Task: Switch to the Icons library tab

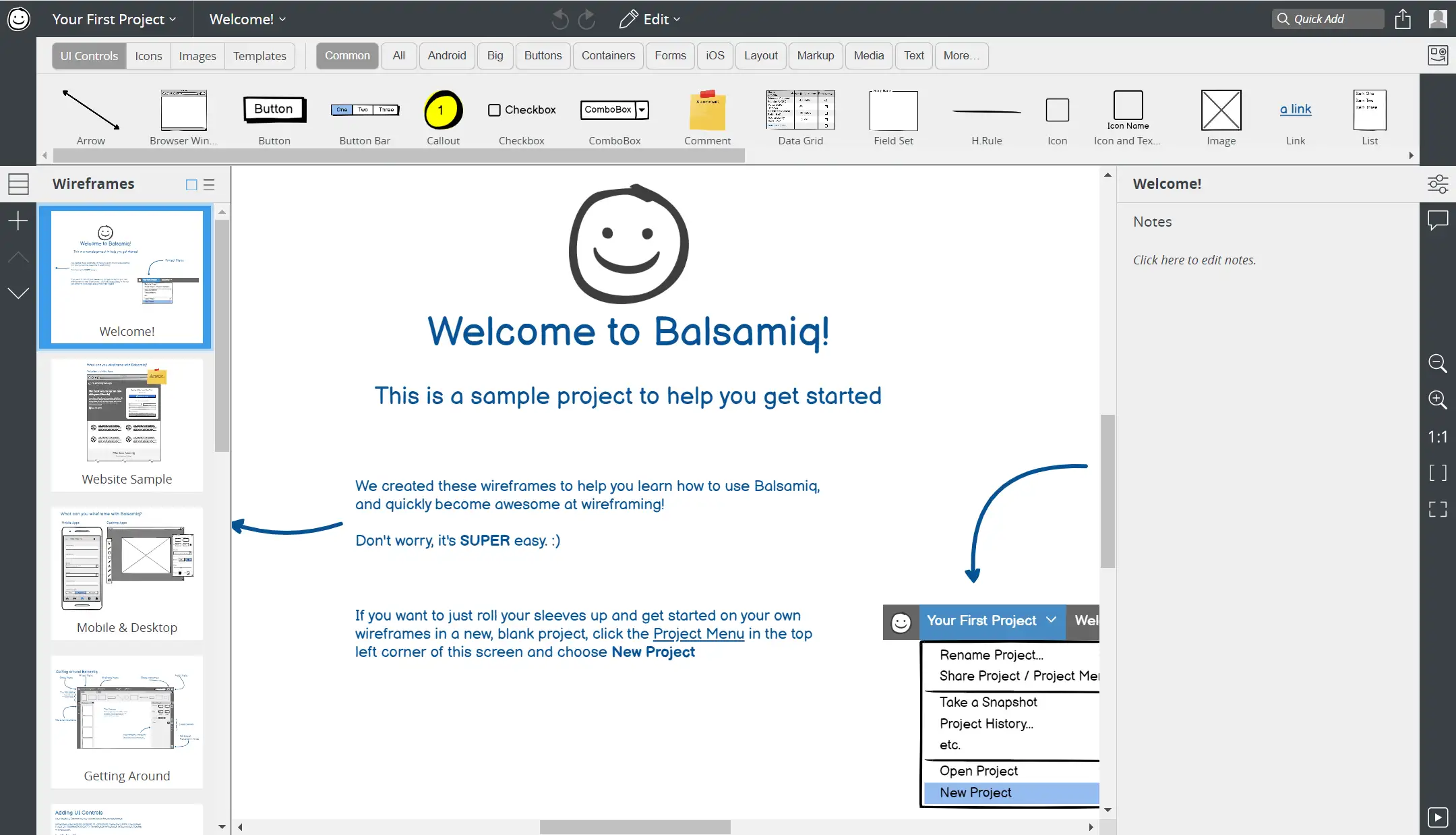Action: click(x=148, y=56)
